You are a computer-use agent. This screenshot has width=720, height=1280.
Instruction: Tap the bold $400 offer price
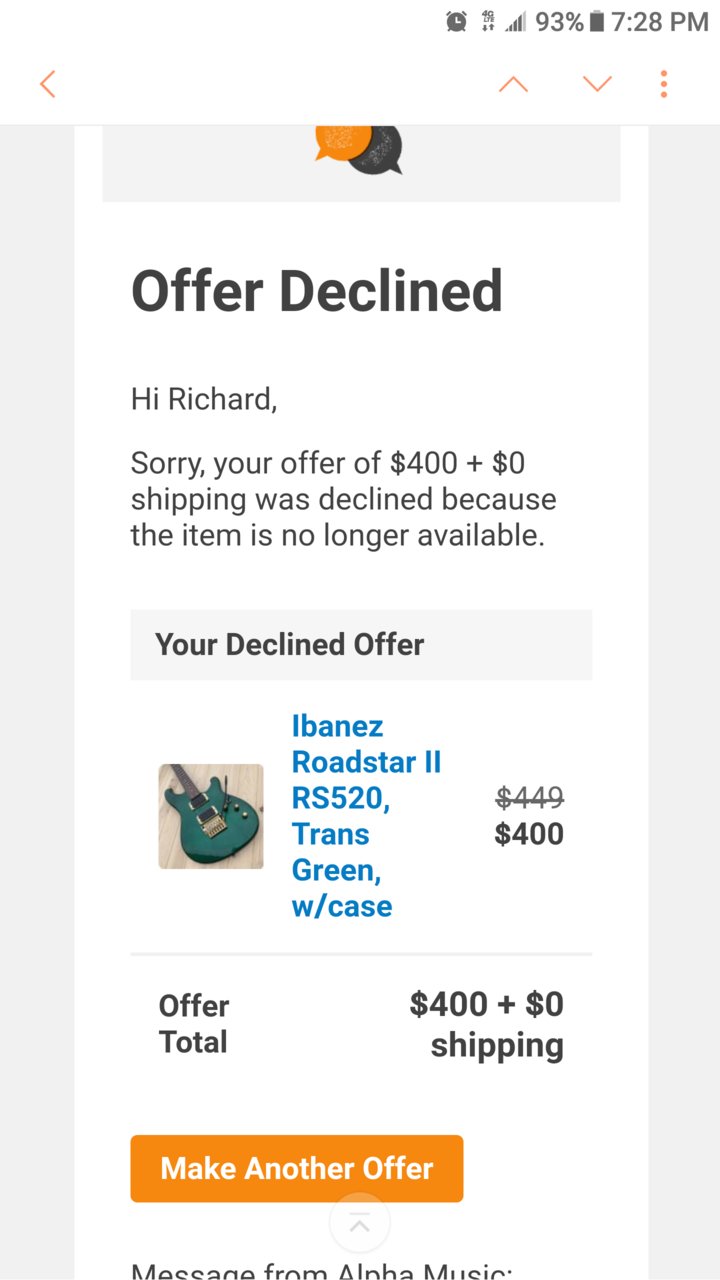[x=529, y=834]
